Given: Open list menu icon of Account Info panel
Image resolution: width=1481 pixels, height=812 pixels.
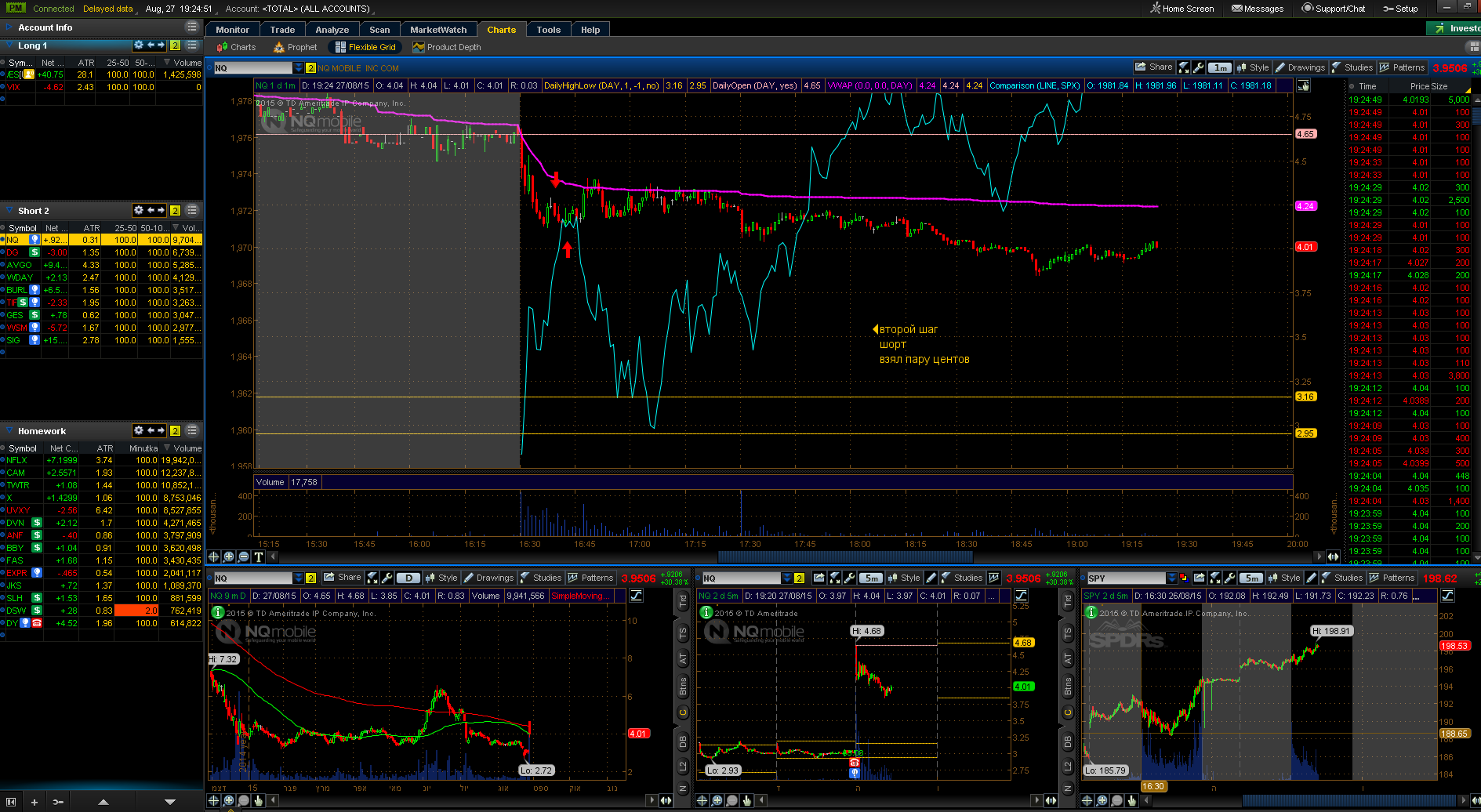Looking at the screenshot, I should coord(192,27).
